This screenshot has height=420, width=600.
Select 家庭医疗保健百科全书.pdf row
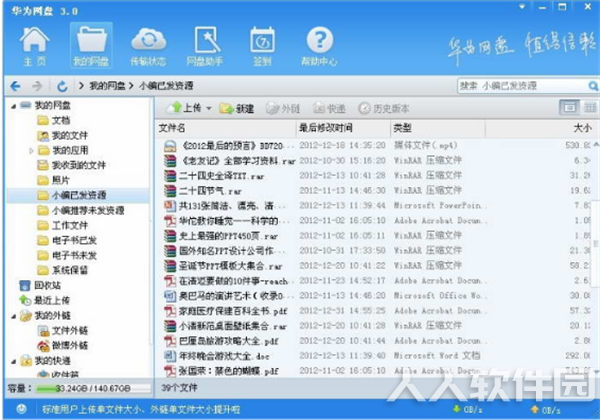375,311
